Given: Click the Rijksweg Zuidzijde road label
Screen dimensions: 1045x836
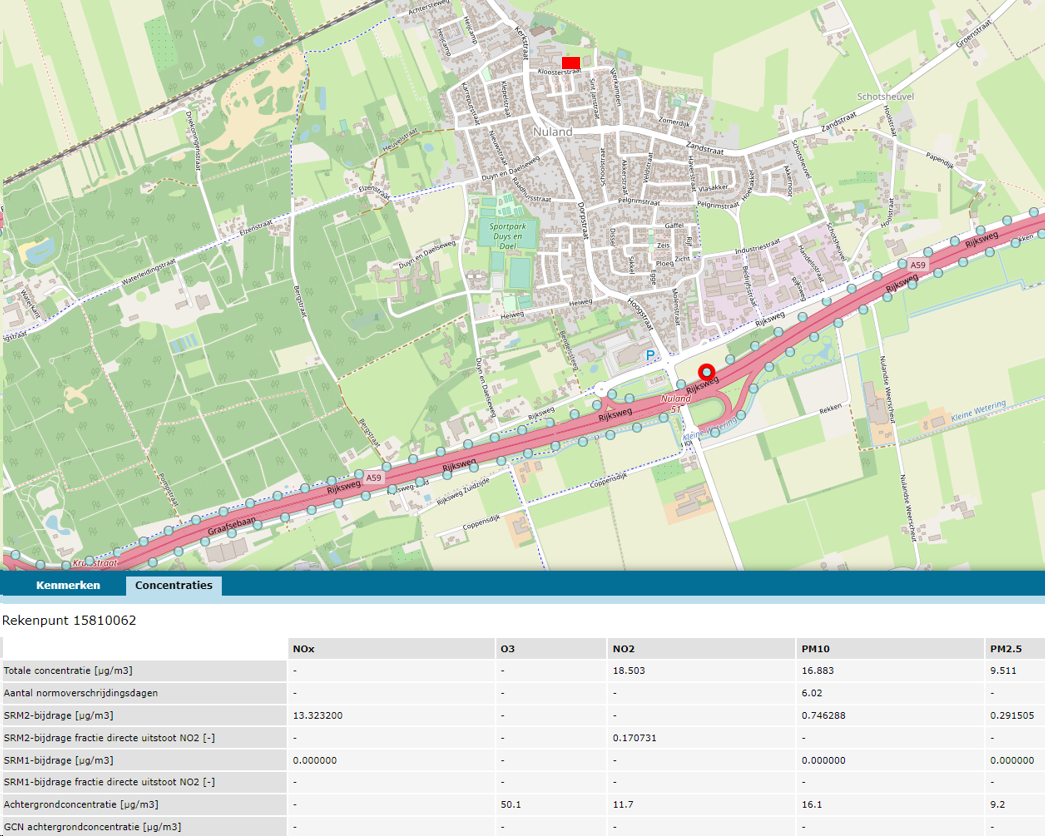Looking at the screenshot, I should coord(463,491).
